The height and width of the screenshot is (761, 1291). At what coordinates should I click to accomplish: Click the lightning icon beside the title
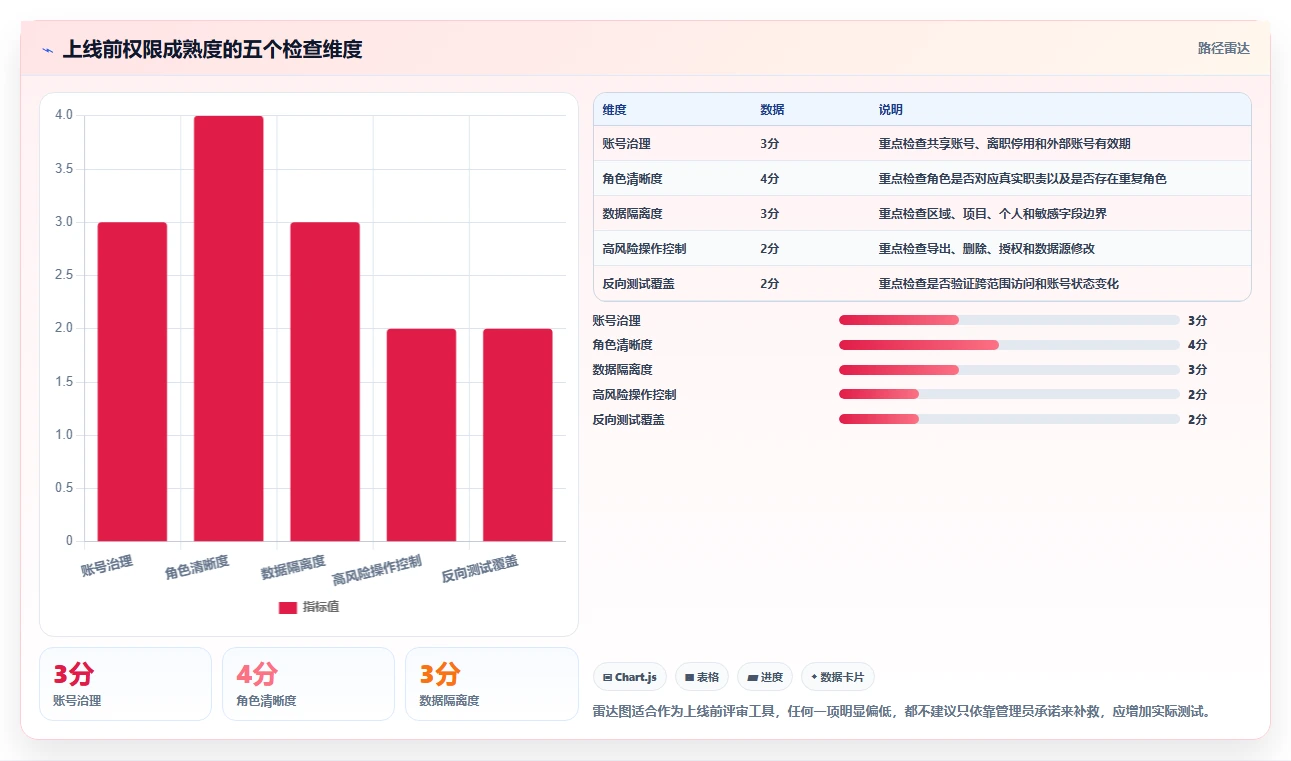coord(47,50)
